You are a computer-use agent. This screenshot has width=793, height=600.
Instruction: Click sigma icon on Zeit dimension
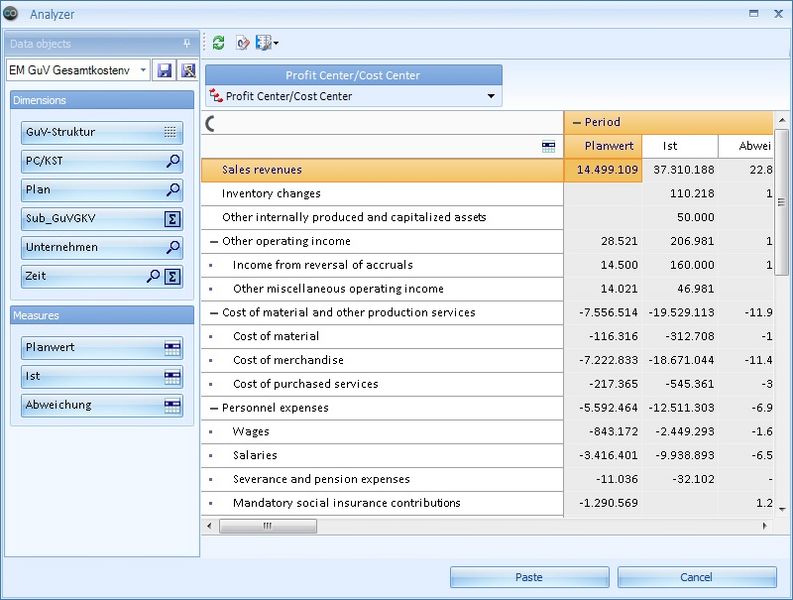pos(172,277)
